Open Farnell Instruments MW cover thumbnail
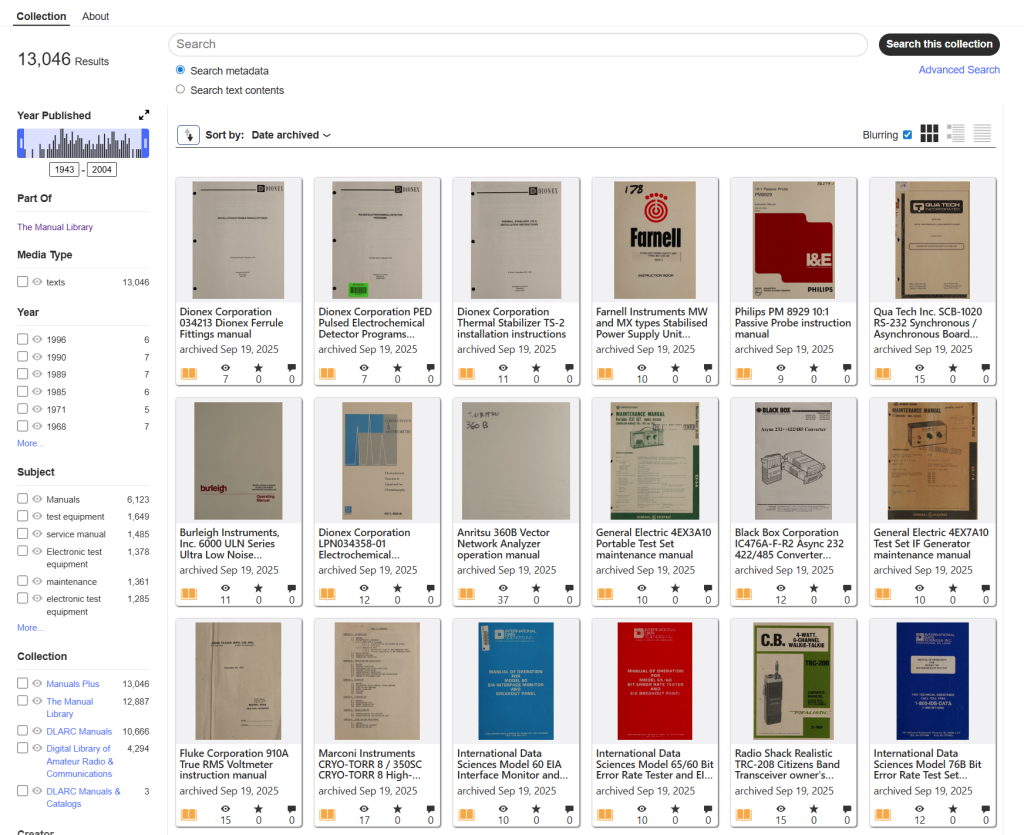The width and height of the screenshot is (1024, 835). coord(655,240)
